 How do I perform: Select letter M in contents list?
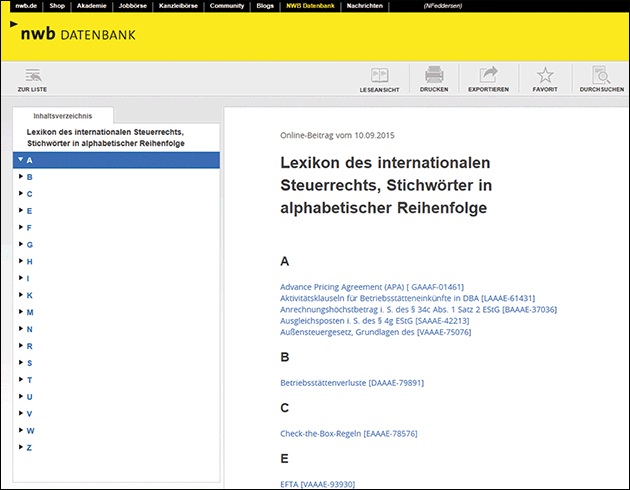pyautogui.click(x=30, y=312)
